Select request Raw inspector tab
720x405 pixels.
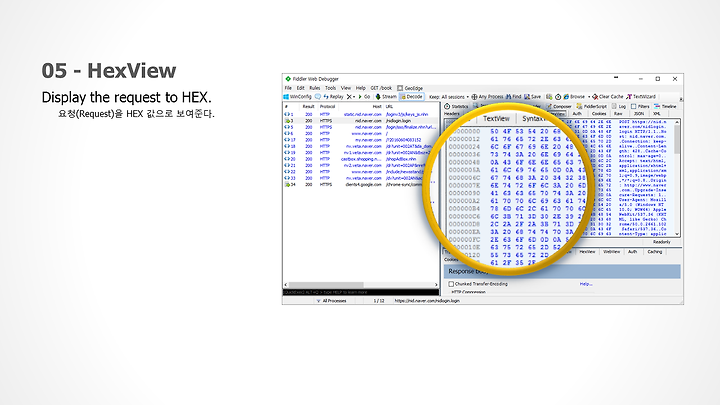(619, 113)
